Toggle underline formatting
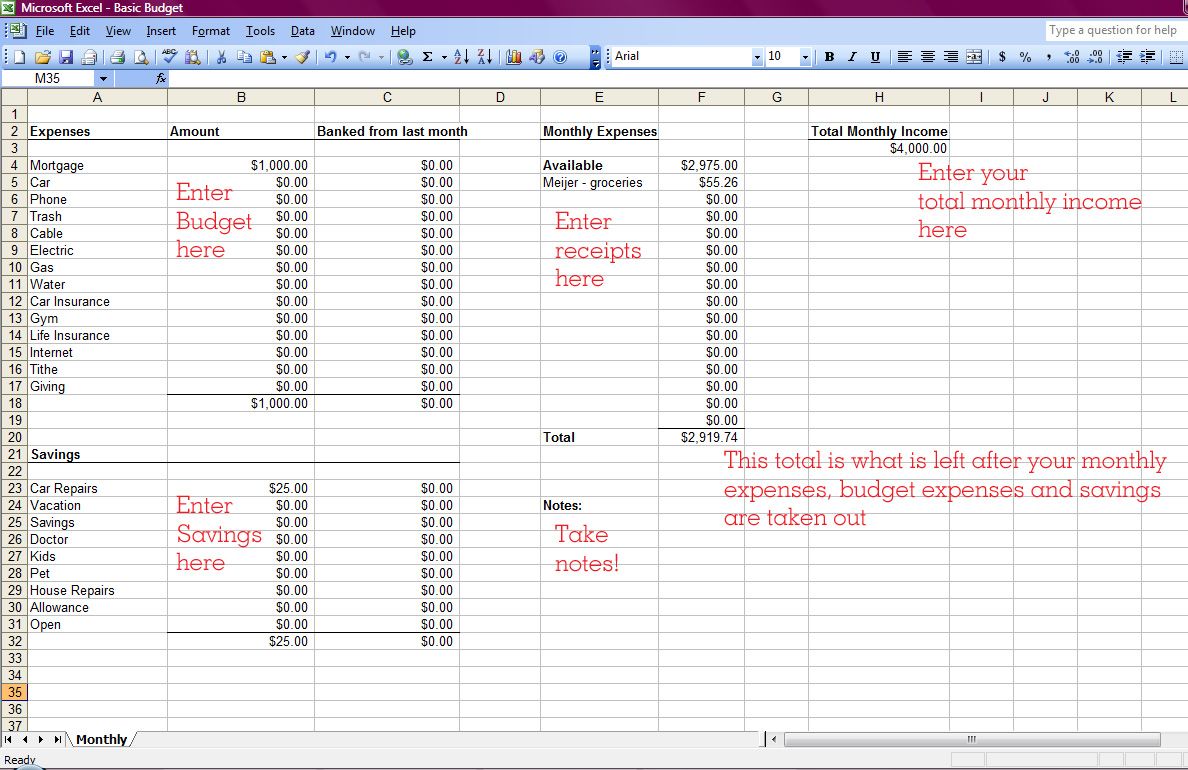Viewport: 1188px width, 770px height. pos(875,57)
